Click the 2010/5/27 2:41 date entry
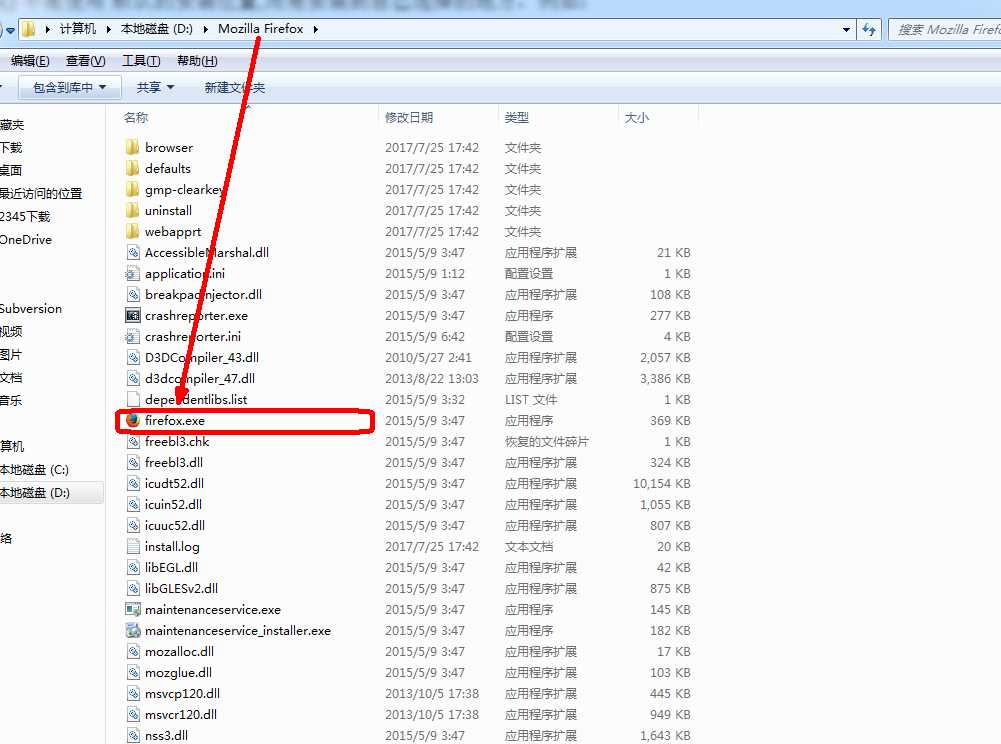This screenshot has height=744, width=1001. point(428,358)
